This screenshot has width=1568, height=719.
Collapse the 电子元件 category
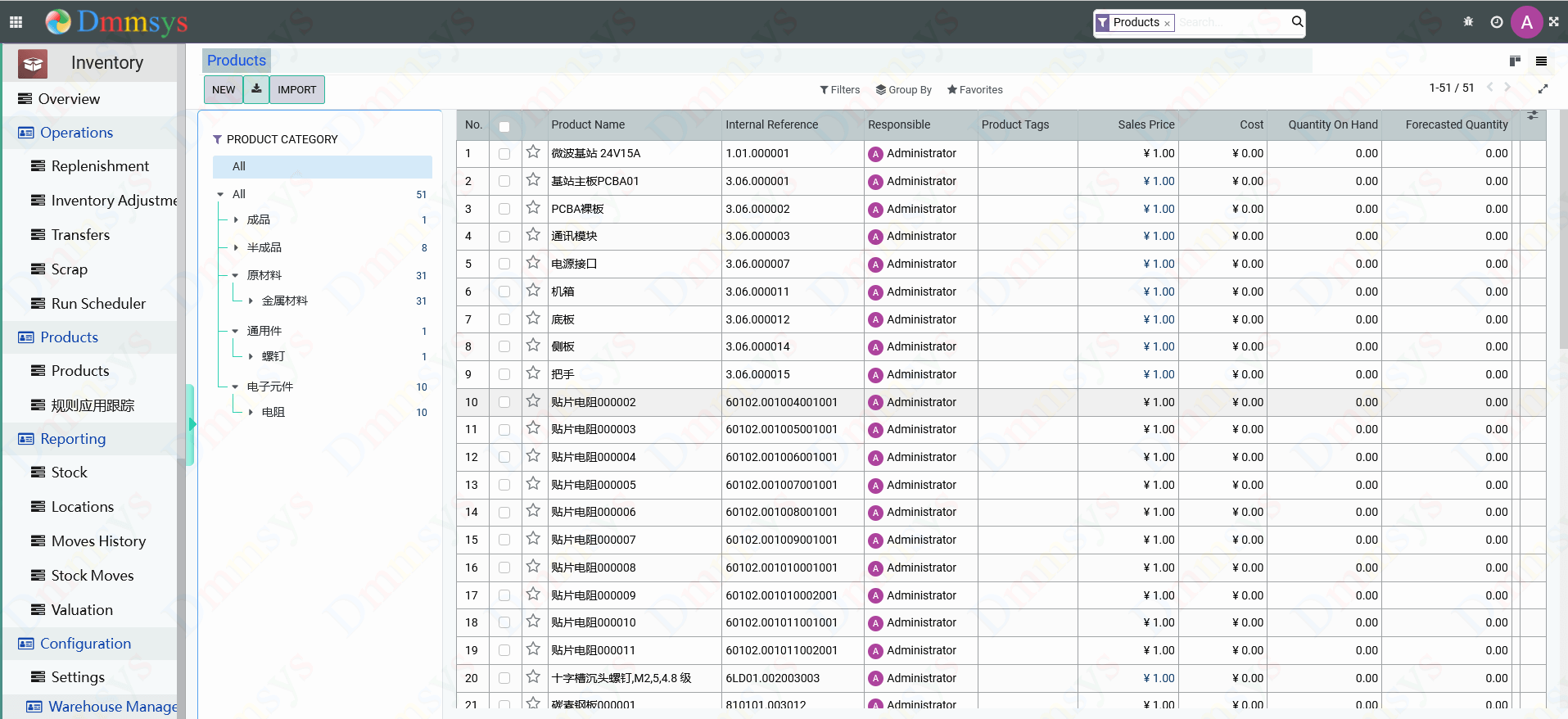(x=236, y=387)
